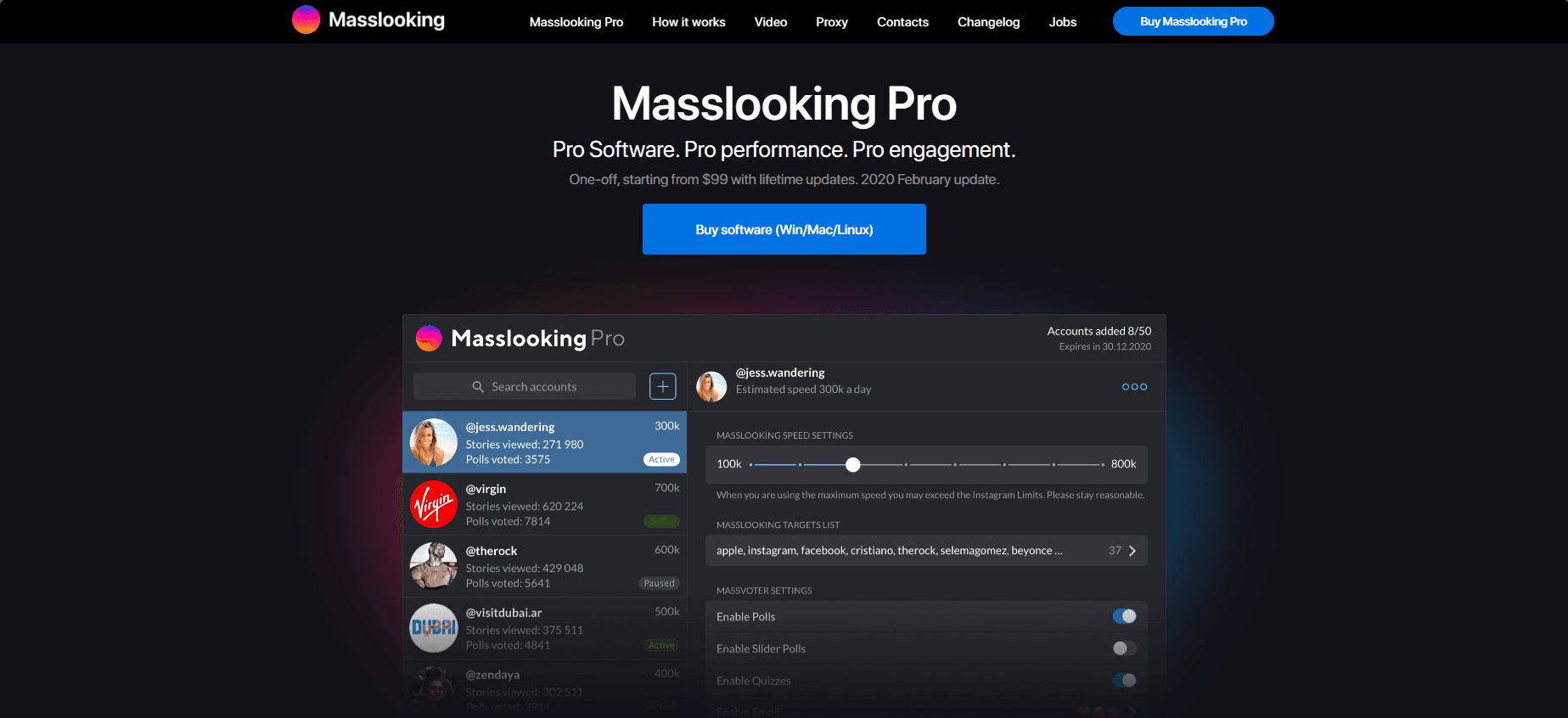
Task: Open the Proxy page
Action: click(832, 22)
